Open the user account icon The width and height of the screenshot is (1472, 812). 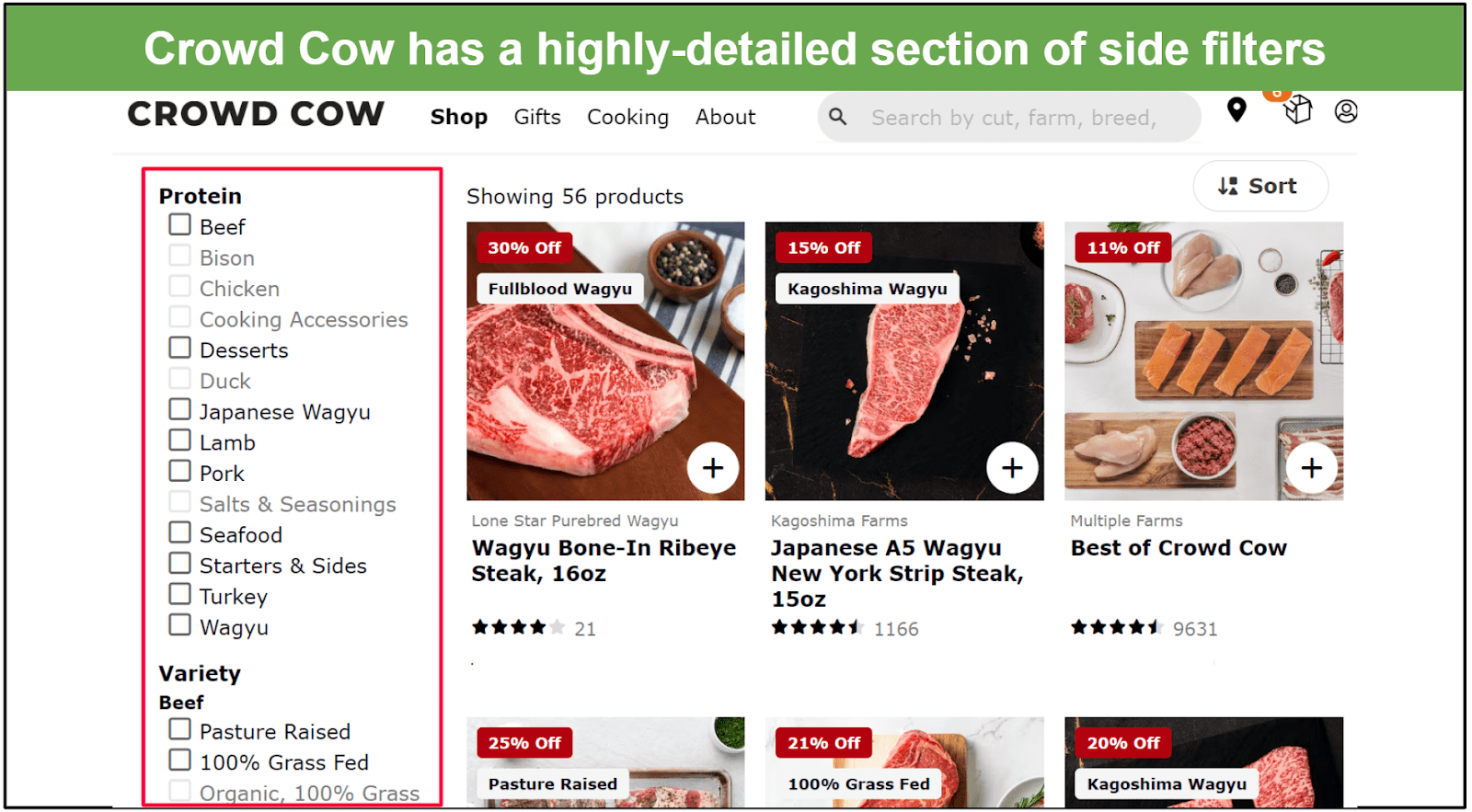tap(1346, 111)
